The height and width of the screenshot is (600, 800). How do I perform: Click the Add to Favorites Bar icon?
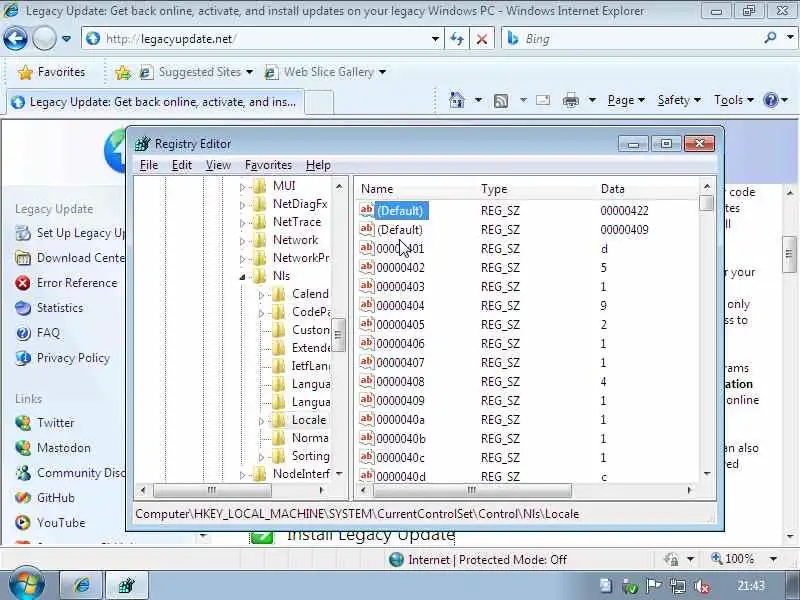tap(122, 72)
